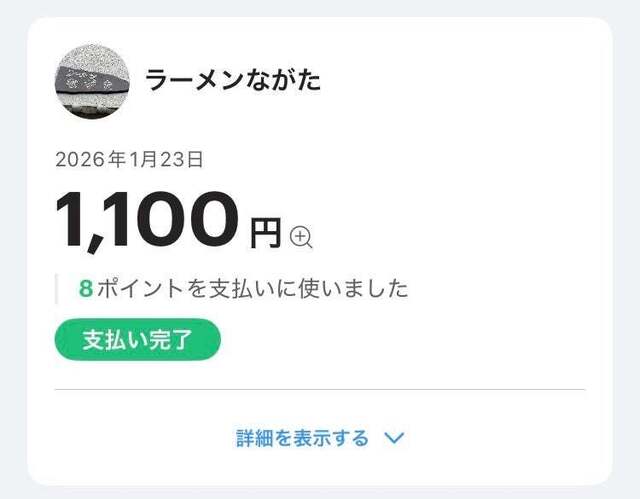640x499 pixels.
Task: Click the 1月23日 part of the date
Action: (x=166, y=158)
